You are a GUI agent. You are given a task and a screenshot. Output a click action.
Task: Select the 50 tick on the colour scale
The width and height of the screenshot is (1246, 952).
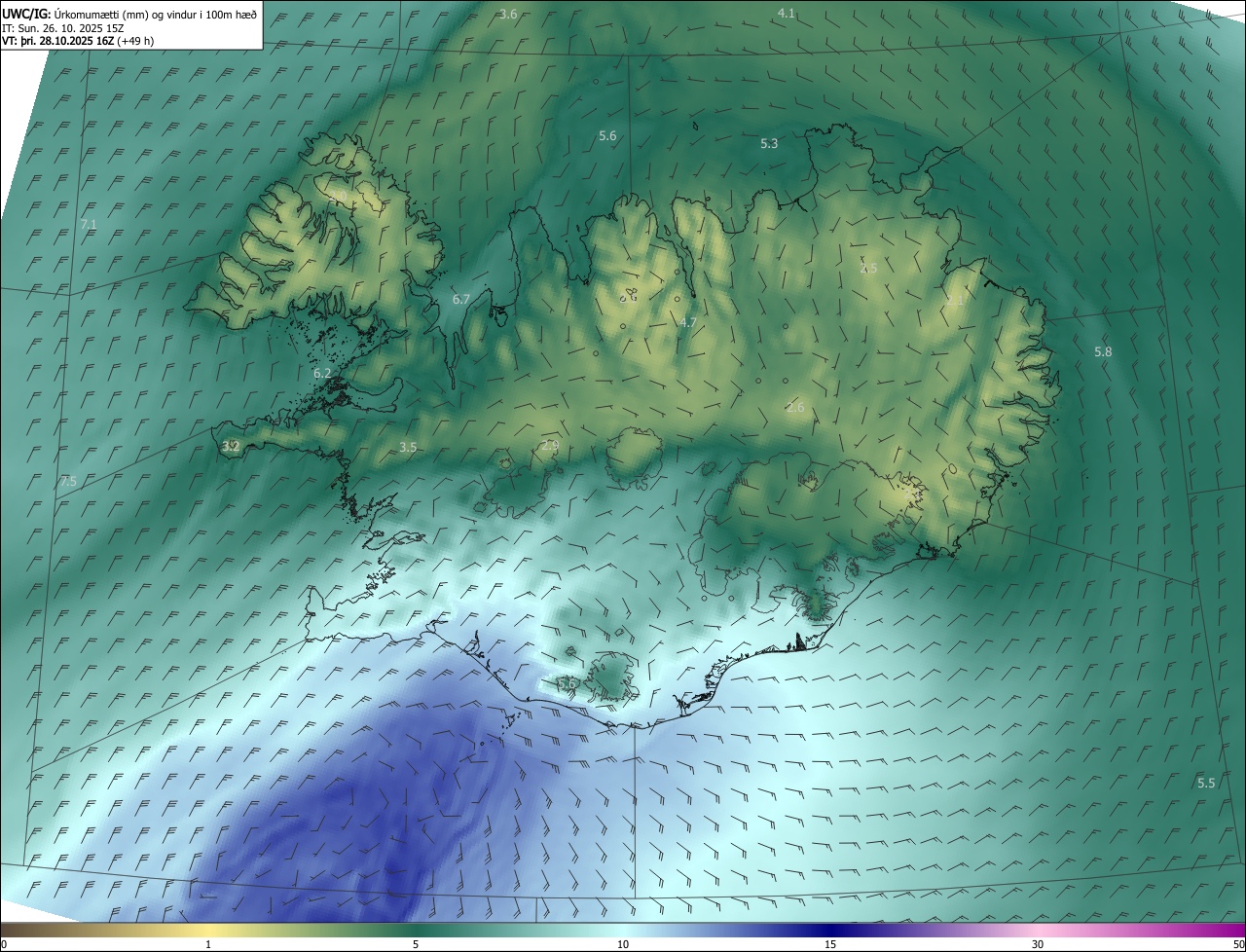tap(1238, 945)
